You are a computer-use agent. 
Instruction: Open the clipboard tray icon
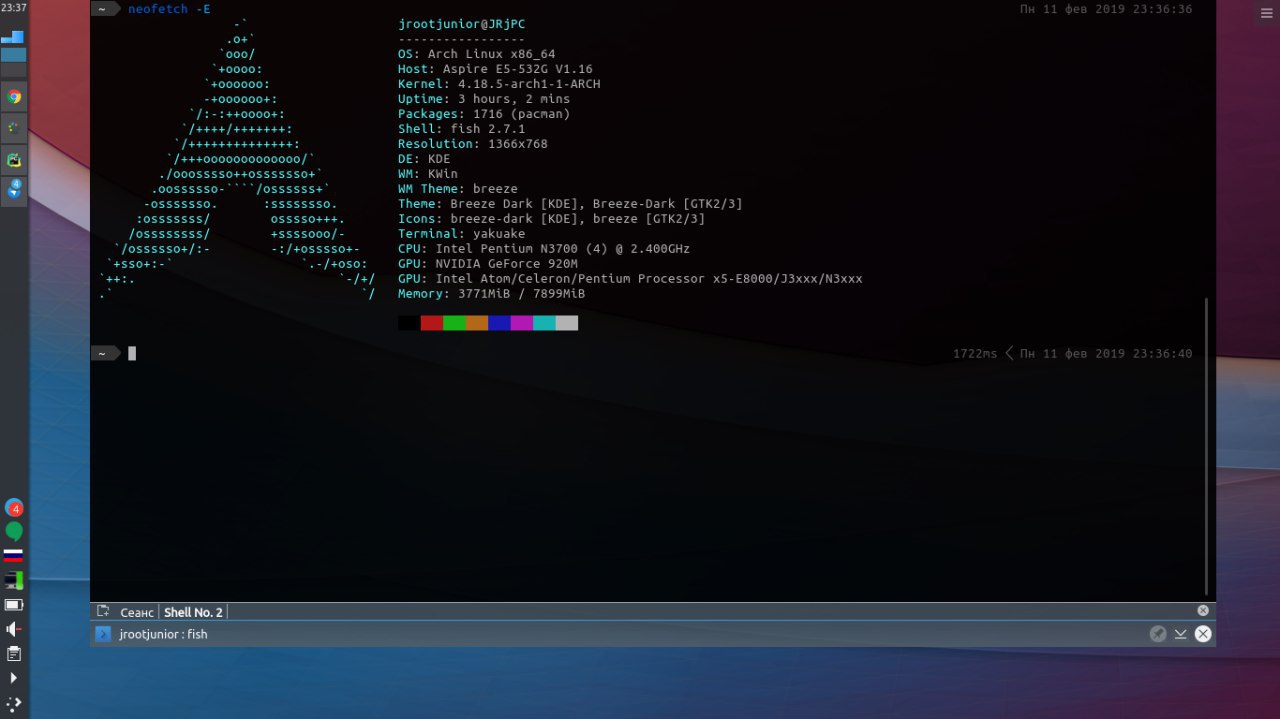pyautogui.click(x=14, y=654)
